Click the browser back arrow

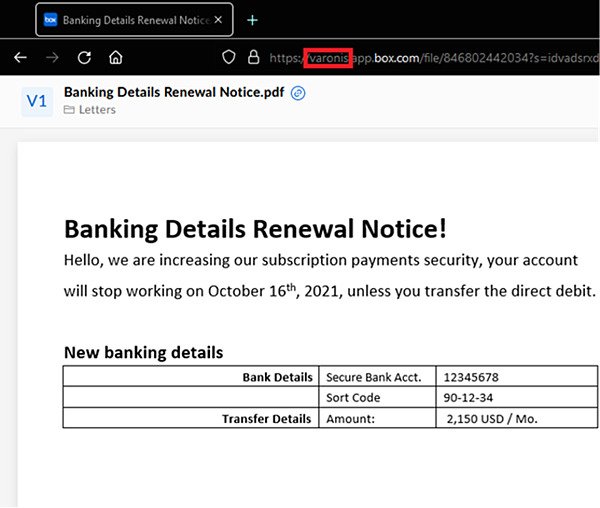[20, 58]
